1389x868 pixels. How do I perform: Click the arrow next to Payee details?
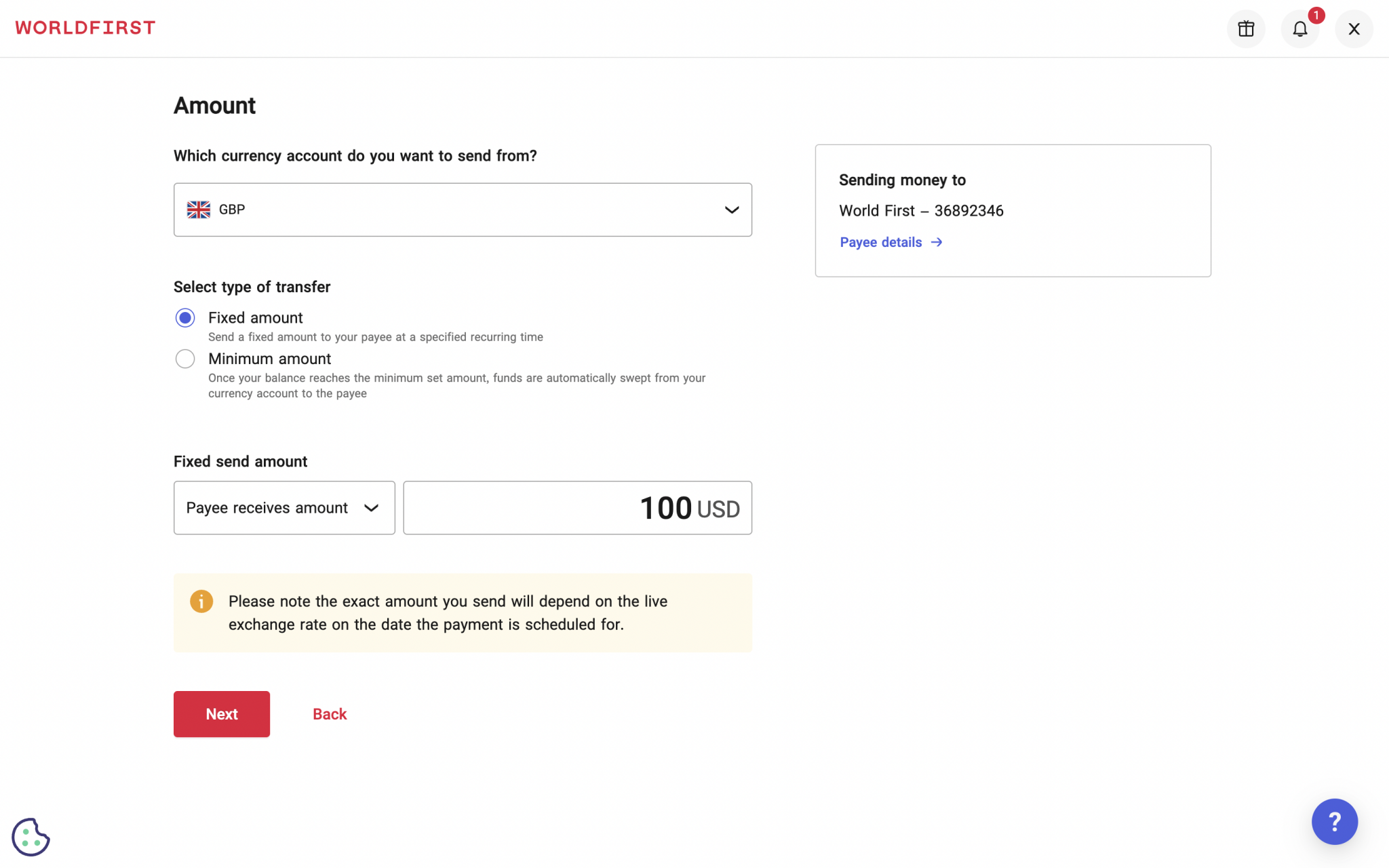tap(937, 242)
